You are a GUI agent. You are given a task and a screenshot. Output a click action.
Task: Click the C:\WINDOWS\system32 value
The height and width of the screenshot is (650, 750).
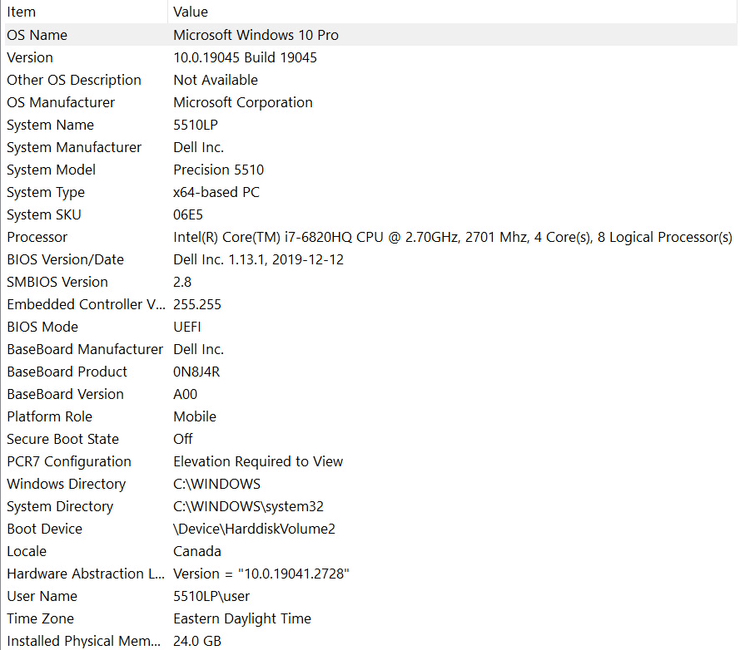coord(248,507)
